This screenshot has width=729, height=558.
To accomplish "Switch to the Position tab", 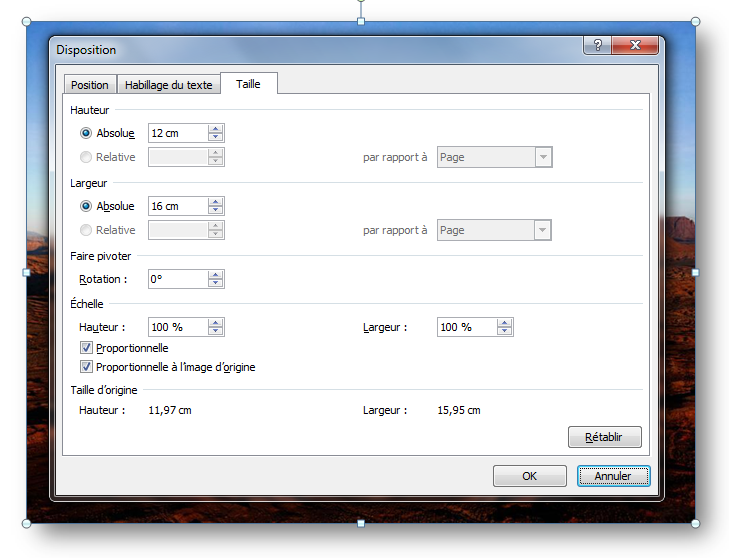I will pos(90,85).
